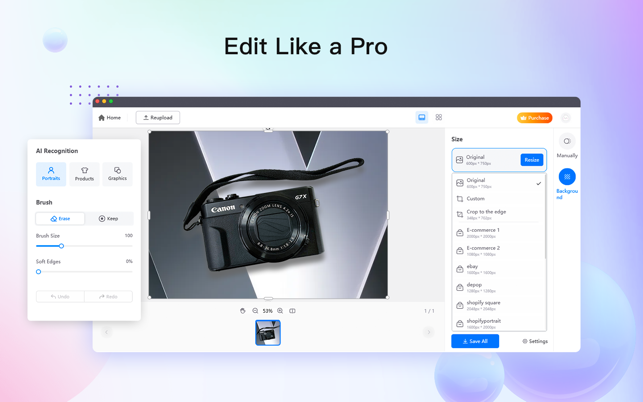
Task: Select E-commerce 1 size preset
Action: pyautogui.click(x=499, y=233)
